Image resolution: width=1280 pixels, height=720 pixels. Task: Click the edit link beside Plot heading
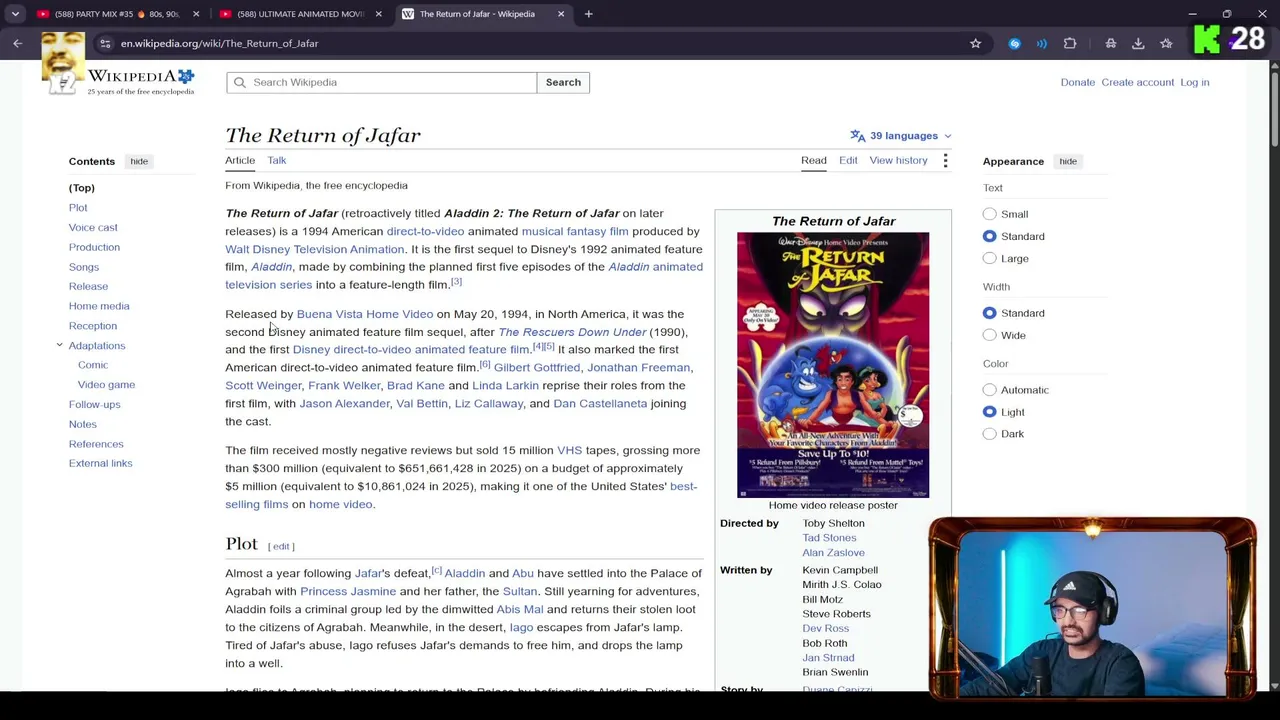pos(281,546)
